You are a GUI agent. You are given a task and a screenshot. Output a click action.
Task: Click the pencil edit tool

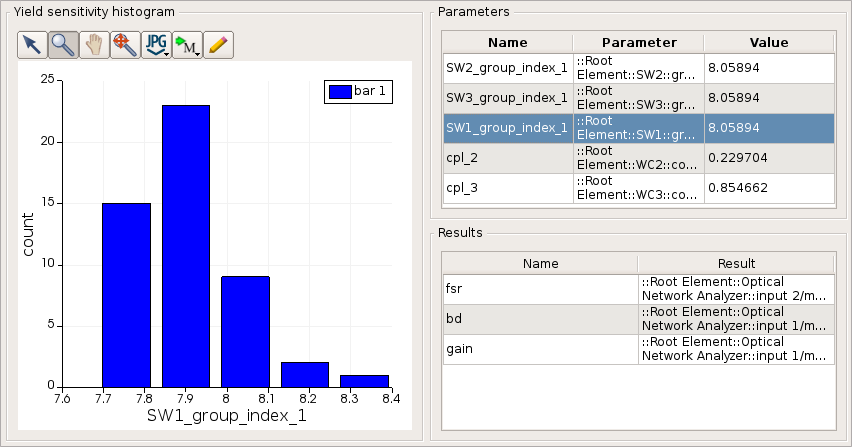pos(218,45)
